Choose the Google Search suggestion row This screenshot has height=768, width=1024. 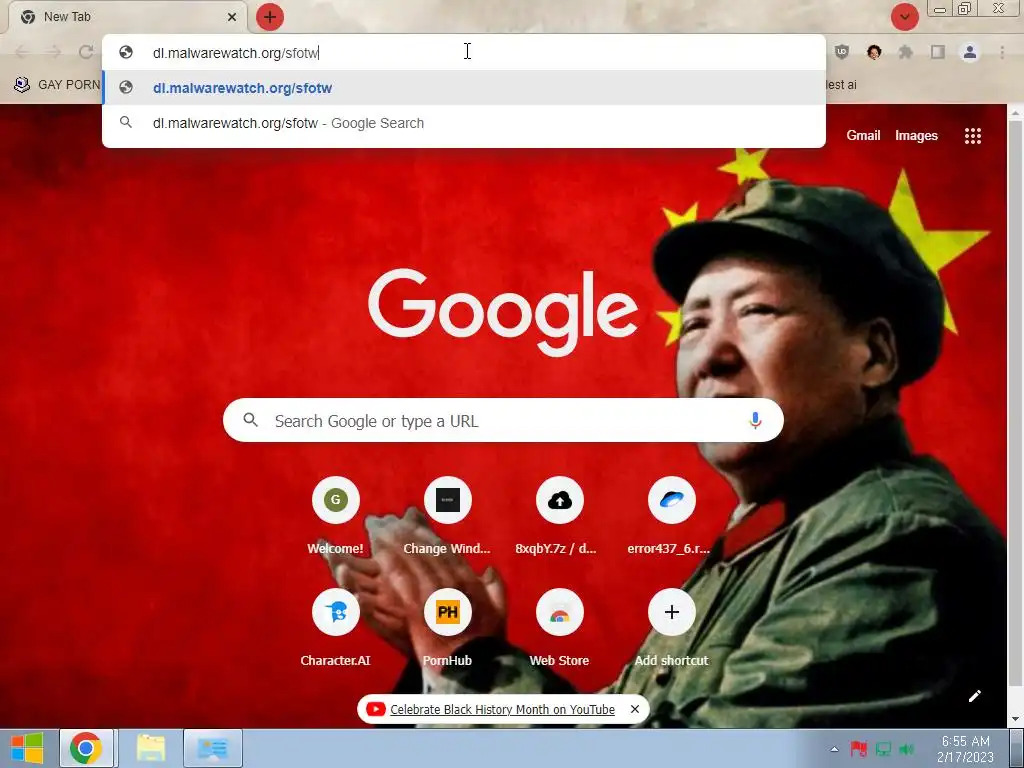(464, 123)
